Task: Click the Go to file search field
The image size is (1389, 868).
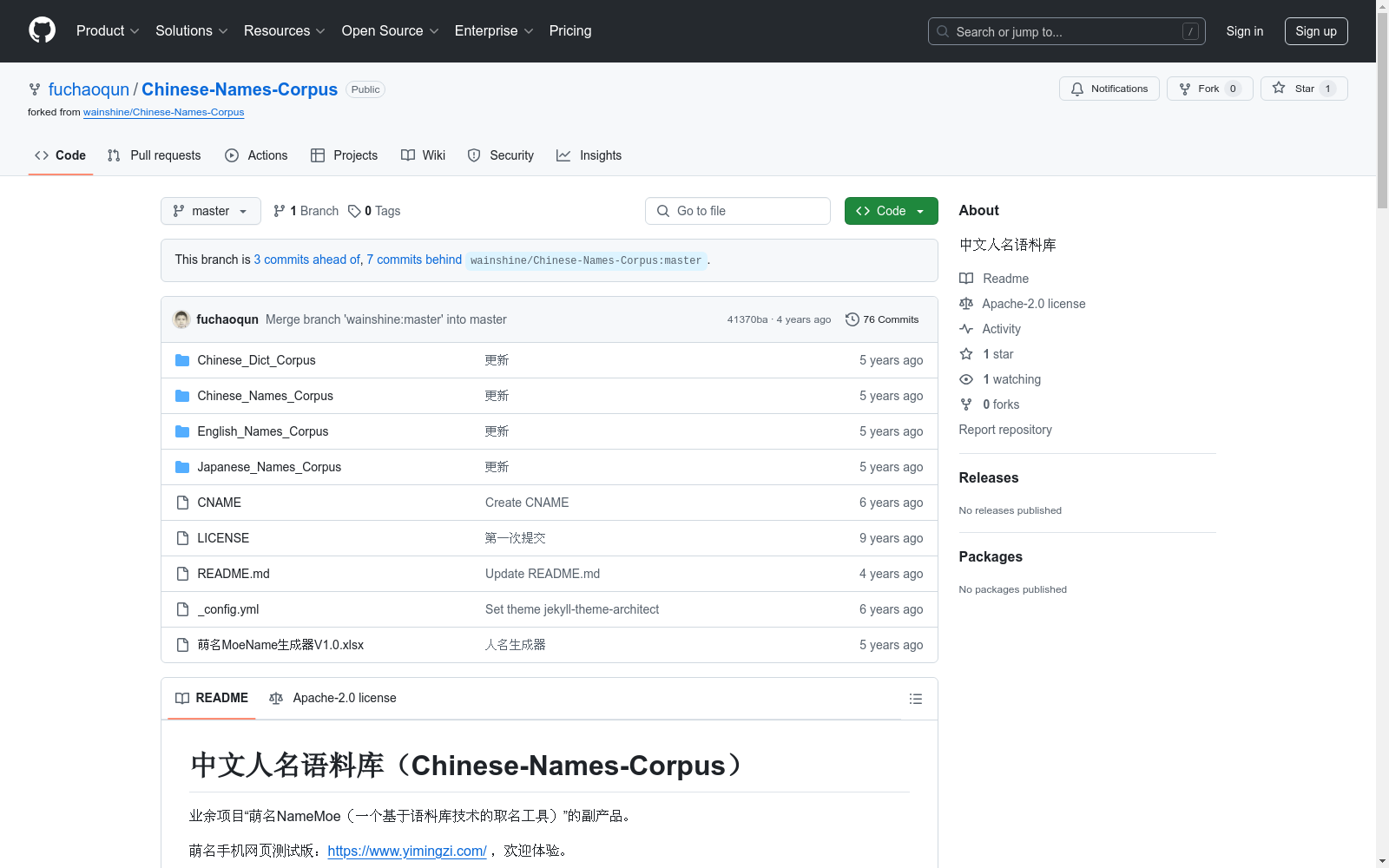Action: (x=738, y=211)
